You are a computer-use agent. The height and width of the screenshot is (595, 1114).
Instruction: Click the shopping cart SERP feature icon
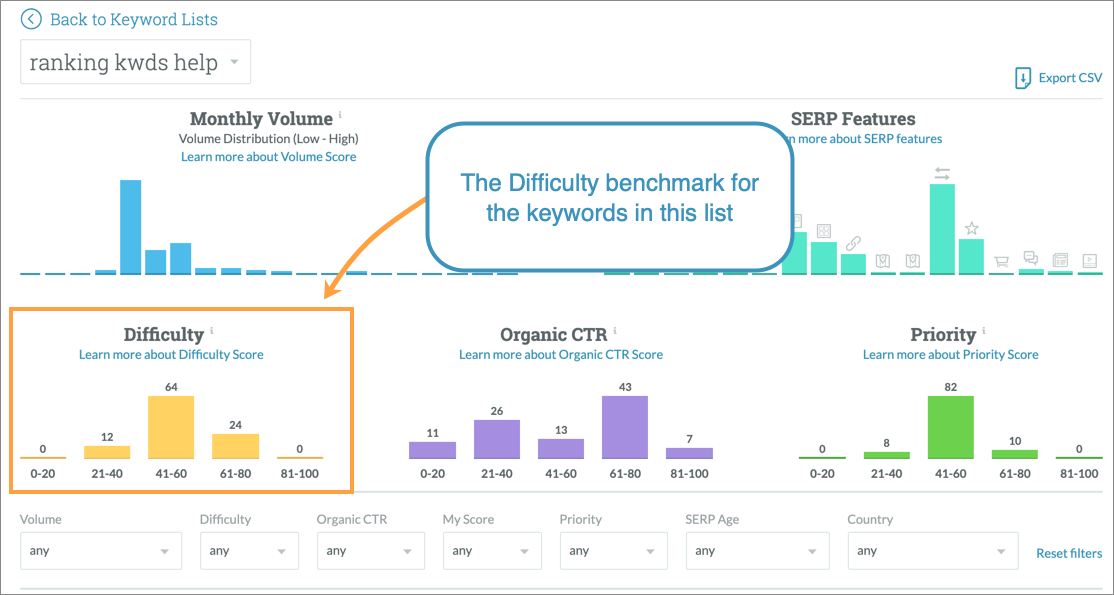point(1001,262)
